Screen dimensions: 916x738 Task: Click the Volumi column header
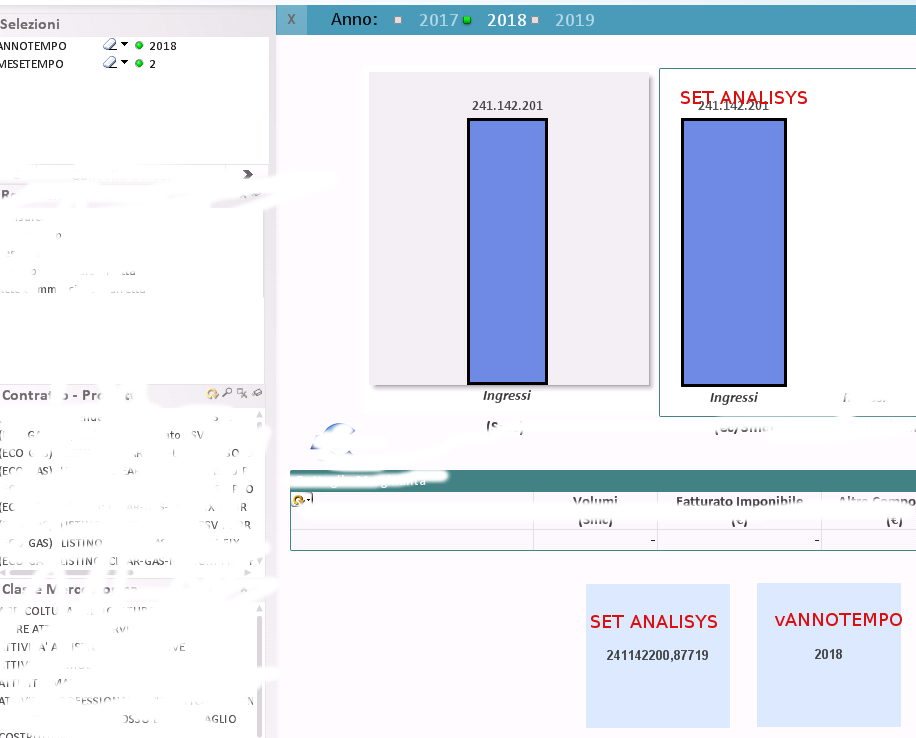[595, 510]
